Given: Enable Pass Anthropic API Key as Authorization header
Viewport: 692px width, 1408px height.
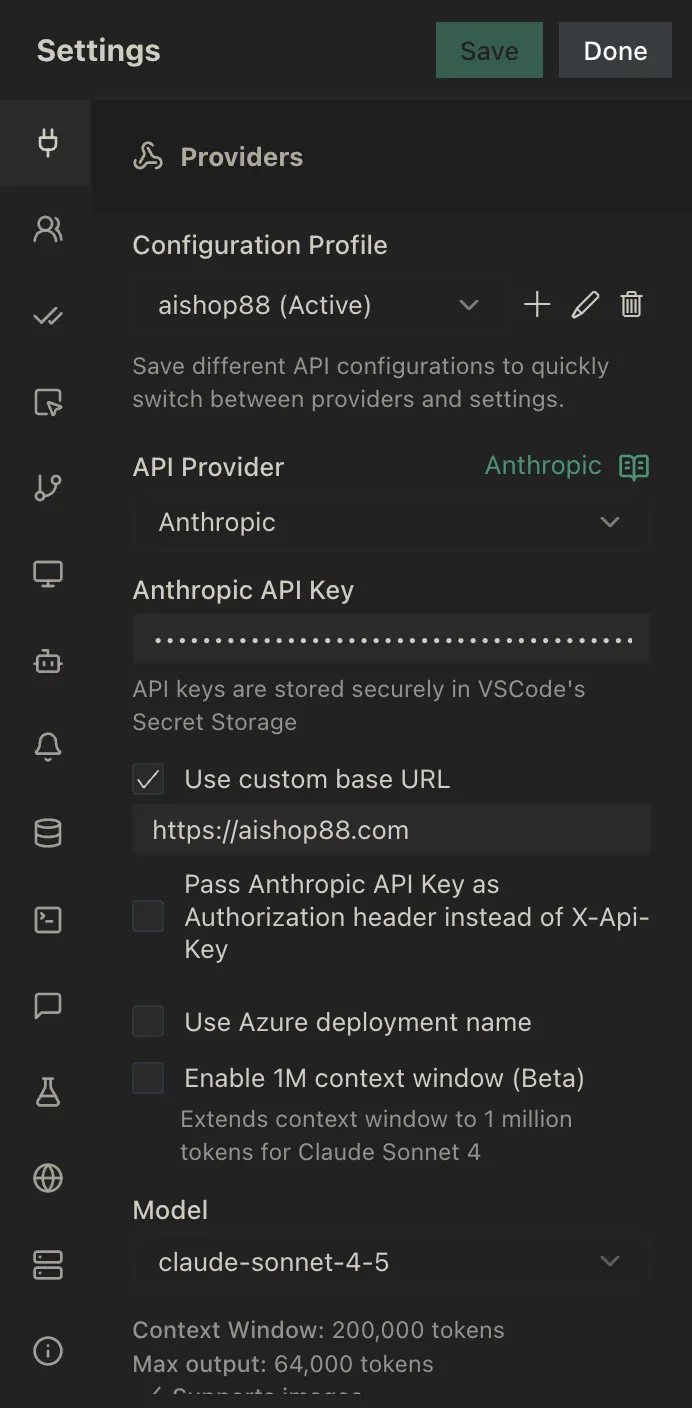Looking at the screenshot, I should click(x=148, y=916).
